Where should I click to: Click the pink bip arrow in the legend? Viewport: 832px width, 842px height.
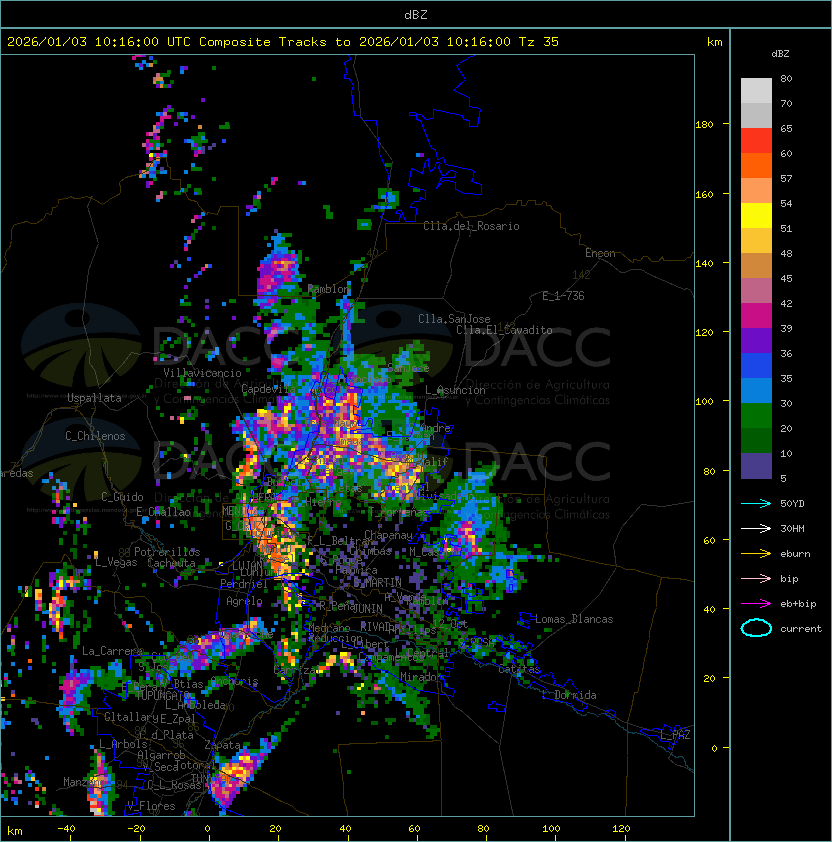(756, 579)
